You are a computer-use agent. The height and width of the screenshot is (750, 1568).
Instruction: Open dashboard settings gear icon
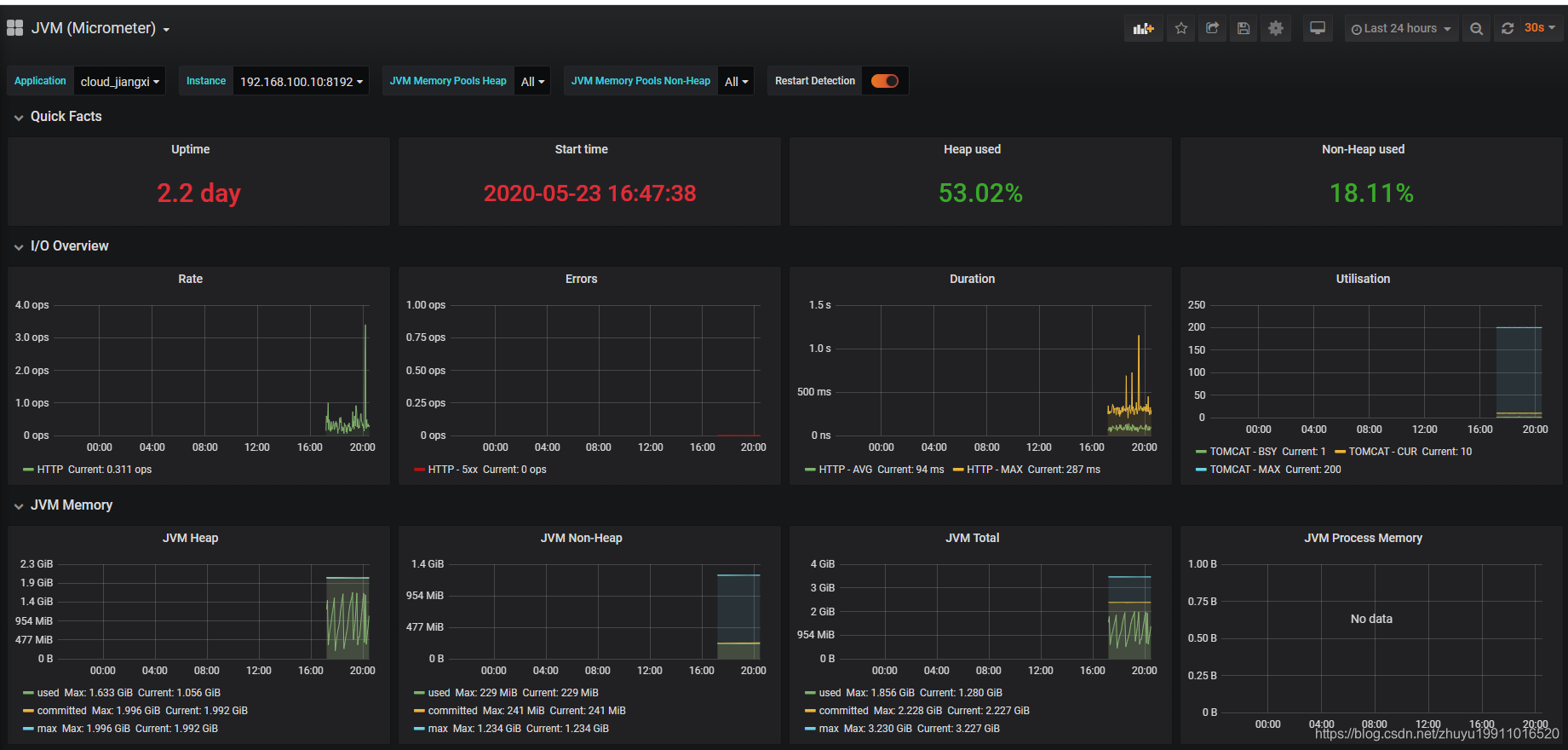click(1275, 28)
